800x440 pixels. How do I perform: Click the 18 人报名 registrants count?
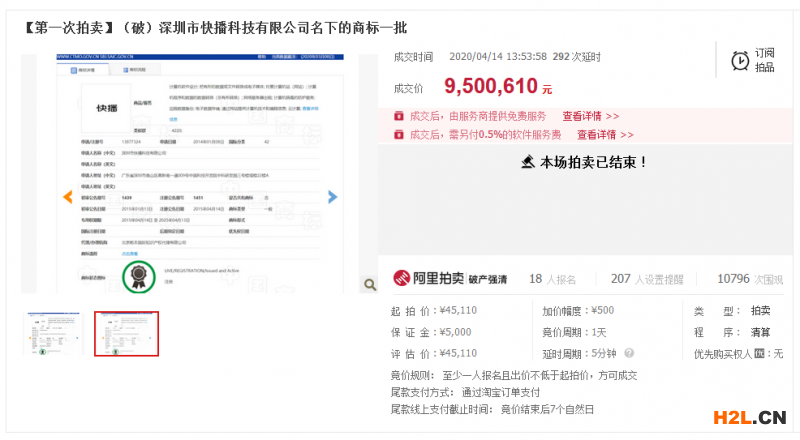coord(549,279)
